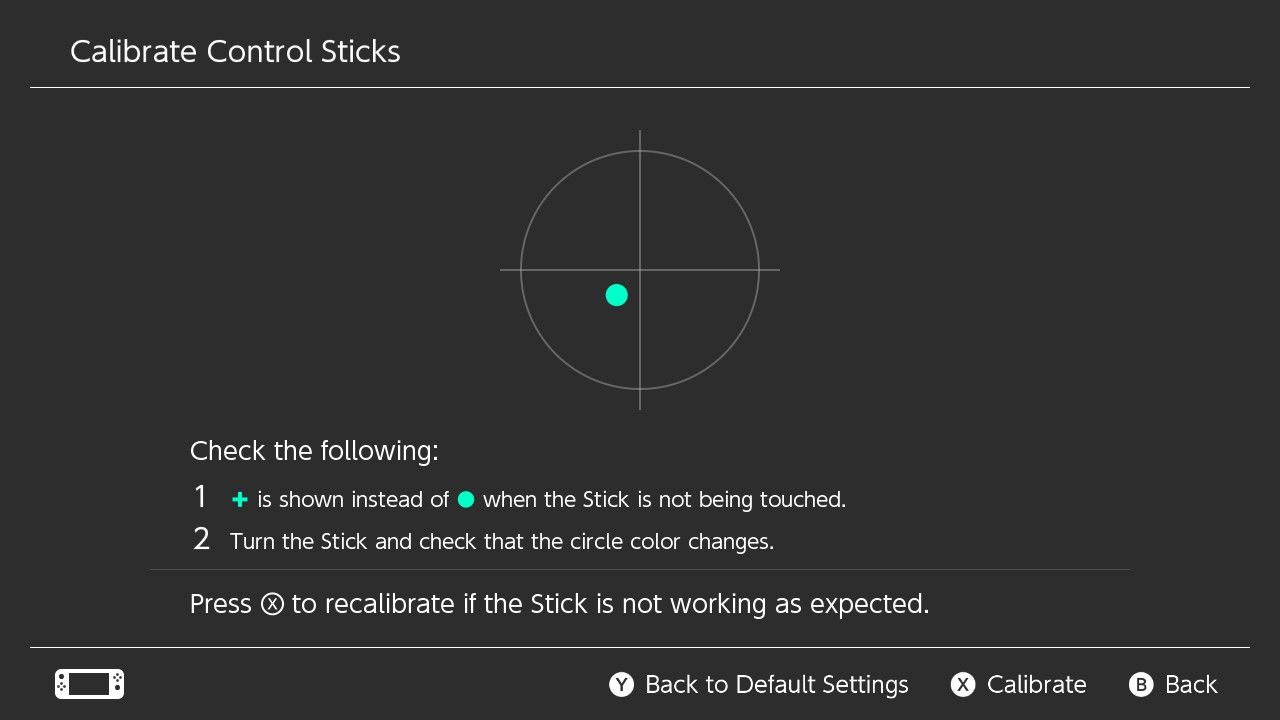The height and width of the screenshot is (720, 1280).
Task: Select the Back to Default Settings label
Action: coord(776,684)
